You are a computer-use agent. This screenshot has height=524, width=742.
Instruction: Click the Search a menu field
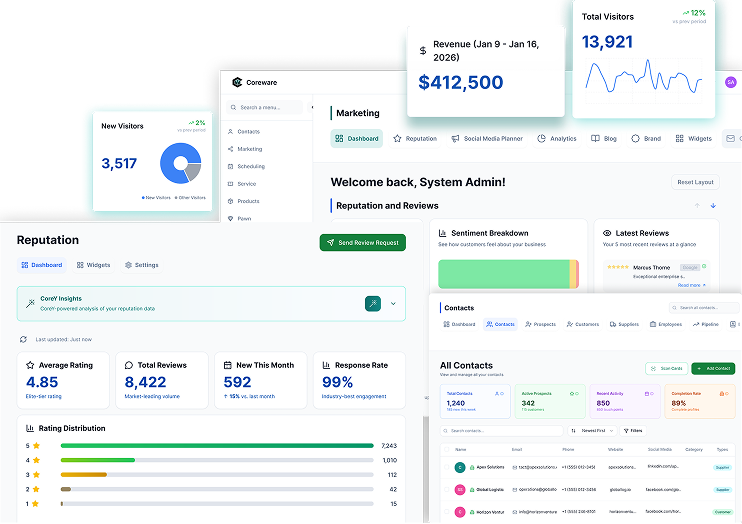[265, 107]
